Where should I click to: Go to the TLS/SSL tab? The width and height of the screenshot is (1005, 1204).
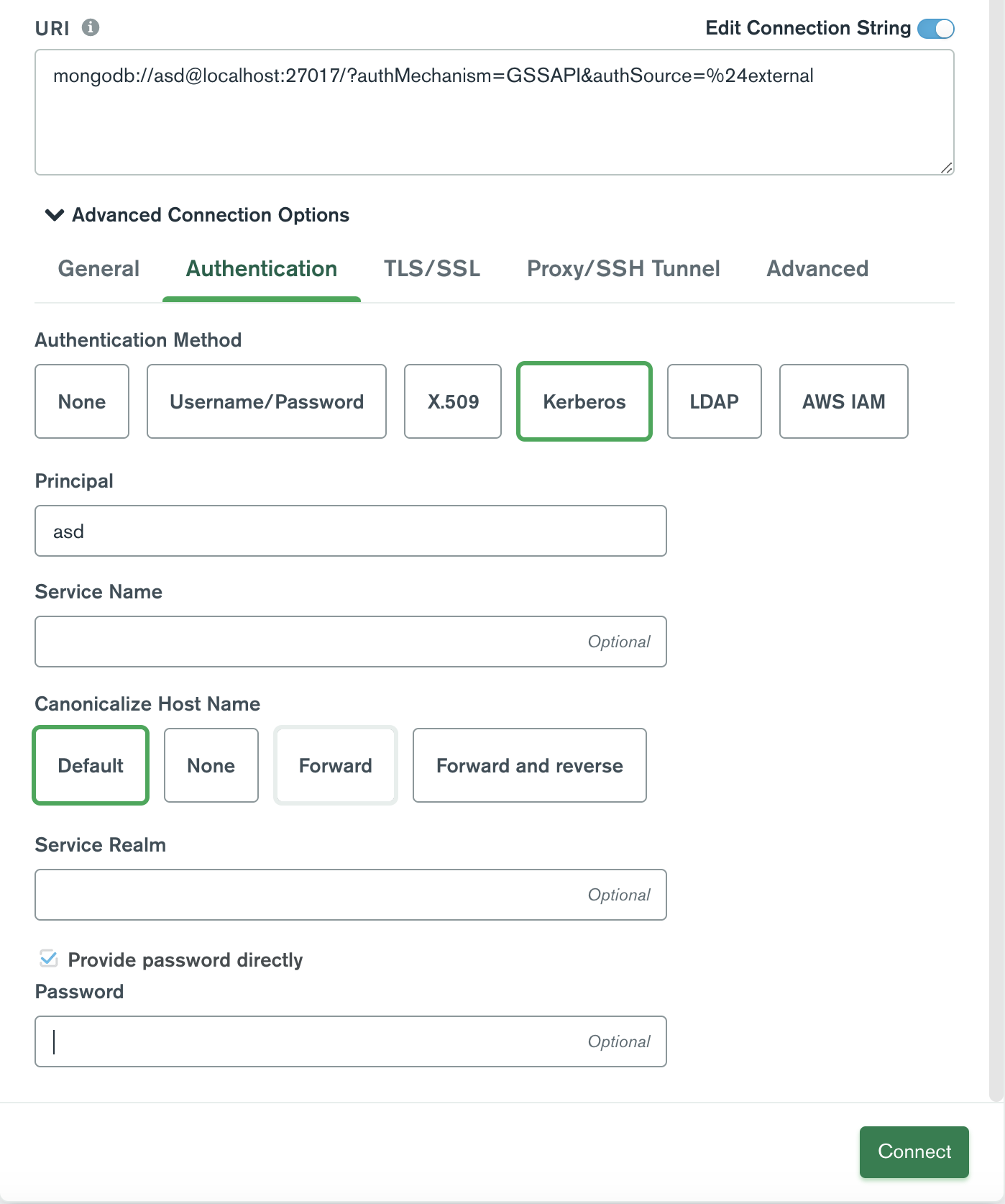(432, 268)
